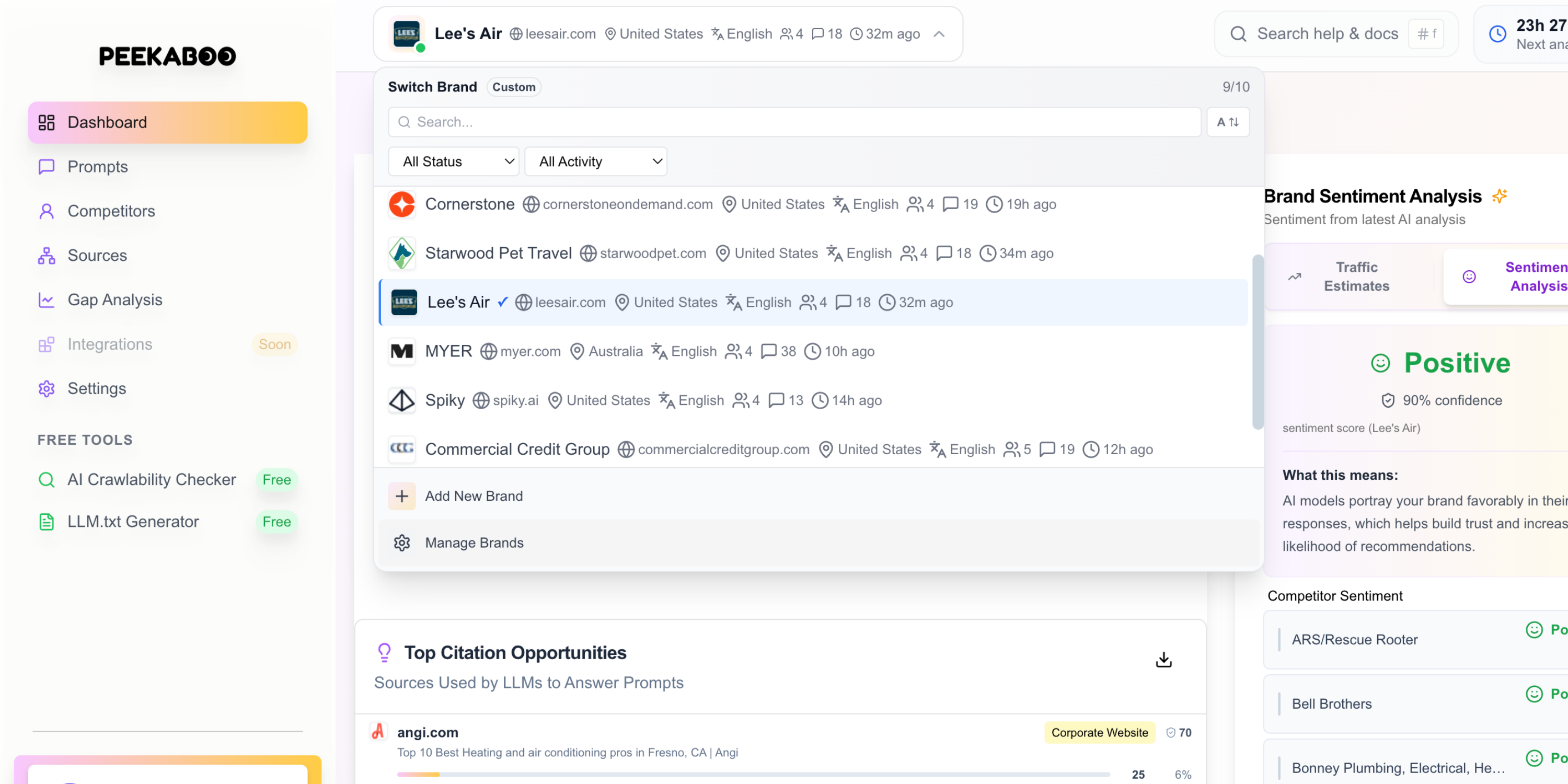Click the Prompts chat bubble icon
The image size is (1568, 784).
pyautogui.click(x=47, y=167)
